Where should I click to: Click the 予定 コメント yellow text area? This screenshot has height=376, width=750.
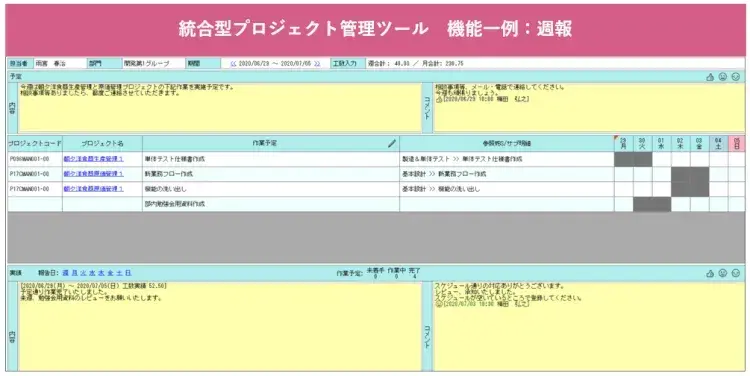(x=589, y=108)
